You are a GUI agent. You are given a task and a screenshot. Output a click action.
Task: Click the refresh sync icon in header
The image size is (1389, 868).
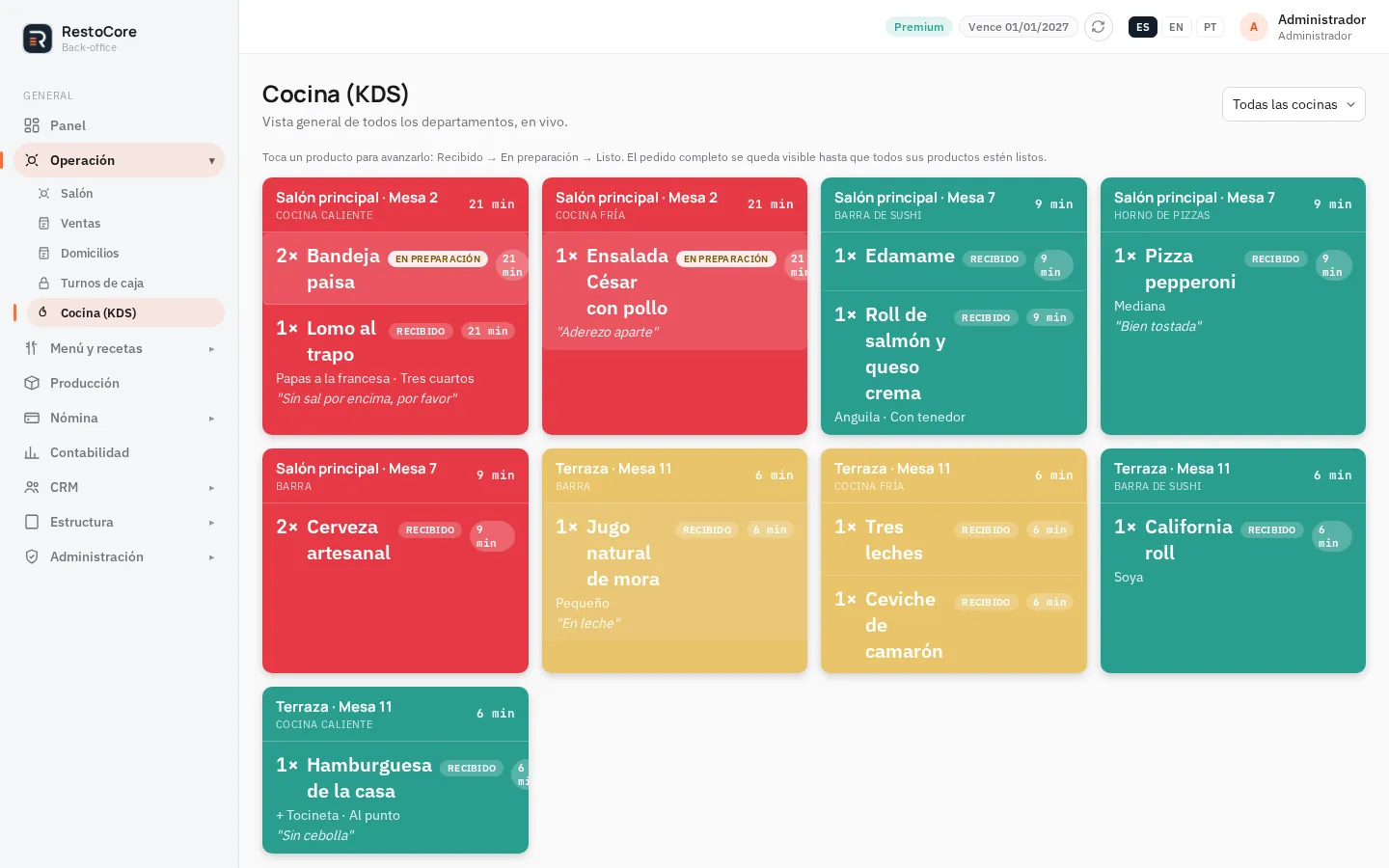pyautogui.click(x=1098, y=27)
